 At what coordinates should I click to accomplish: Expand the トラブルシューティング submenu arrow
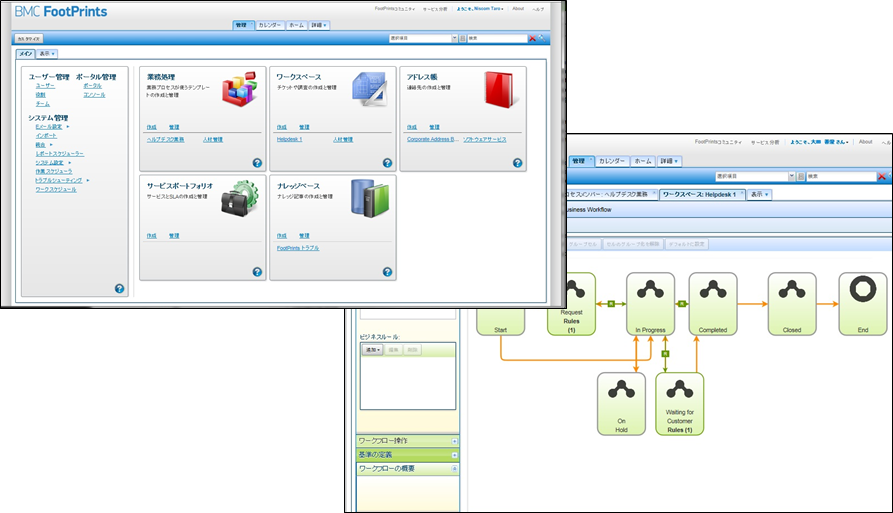[88, 180]
